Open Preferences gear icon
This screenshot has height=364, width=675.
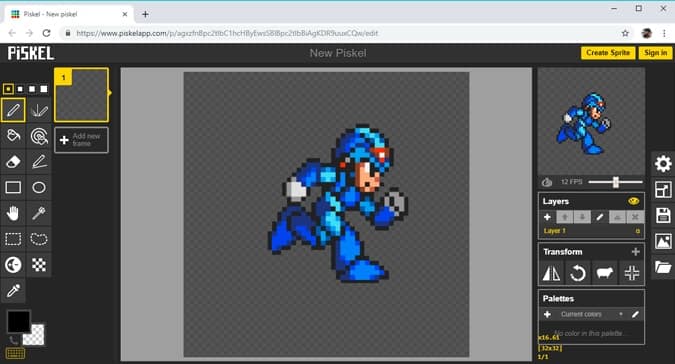coord(663,163)
